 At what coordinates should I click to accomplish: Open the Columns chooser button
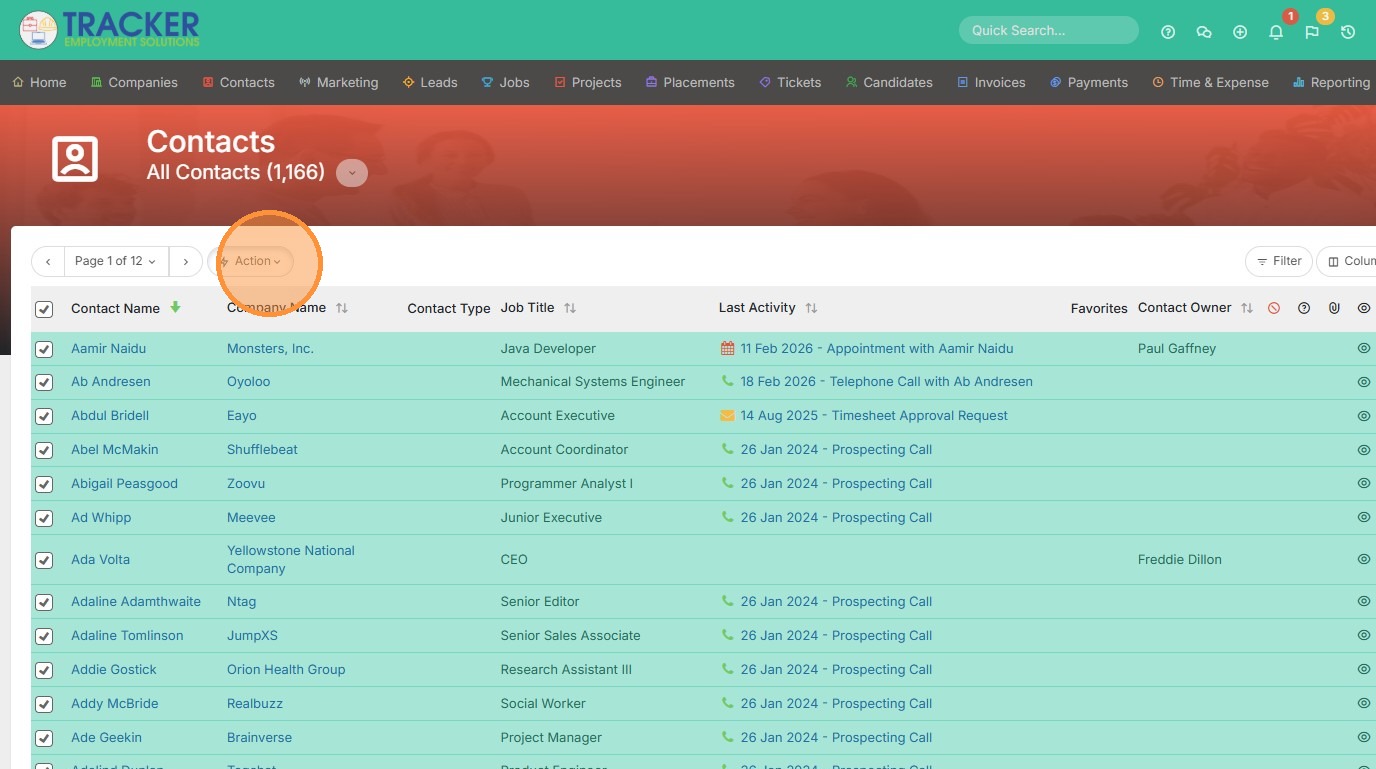pyautogui.click(x=1348, y=261)
